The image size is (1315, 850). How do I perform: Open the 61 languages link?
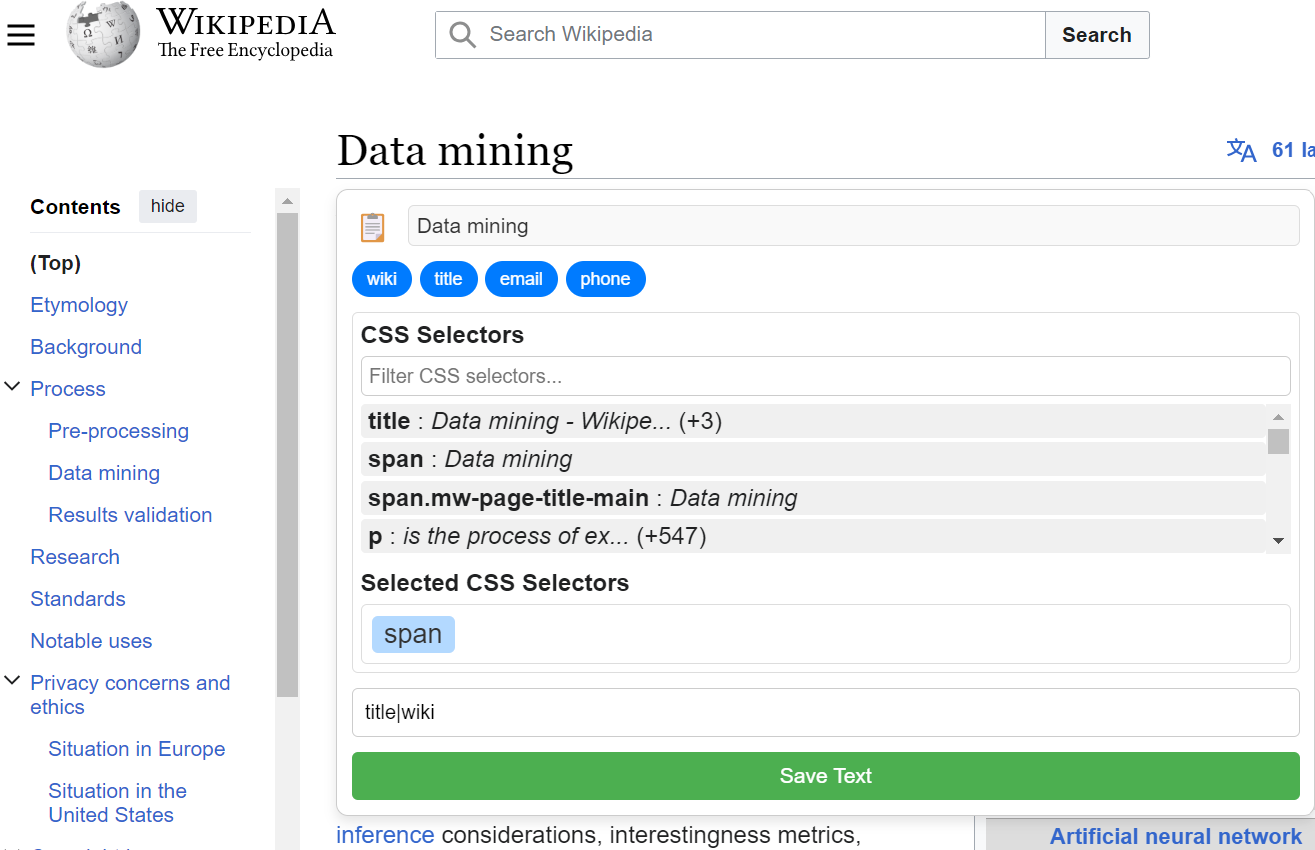click(1293, 150)
